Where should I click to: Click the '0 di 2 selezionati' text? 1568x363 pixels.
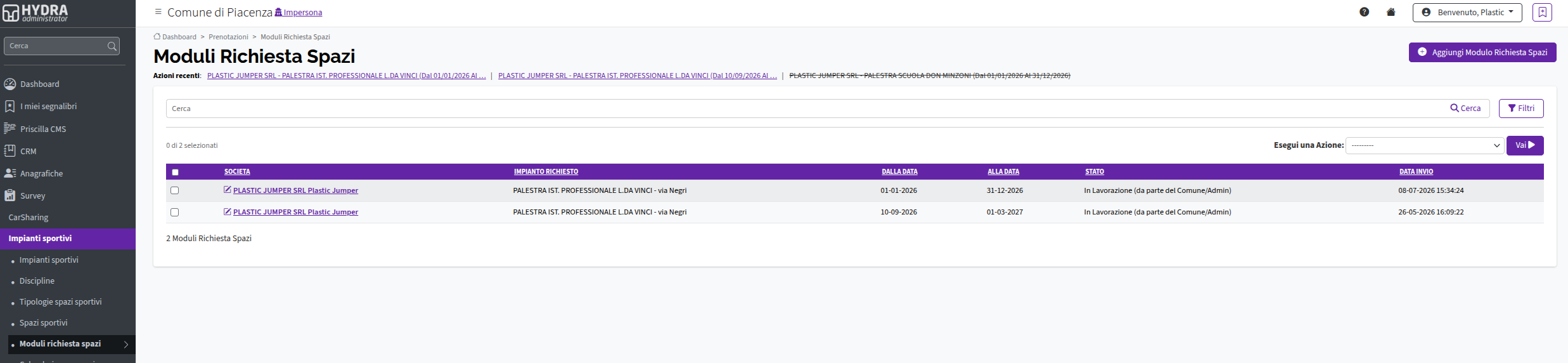192,145
